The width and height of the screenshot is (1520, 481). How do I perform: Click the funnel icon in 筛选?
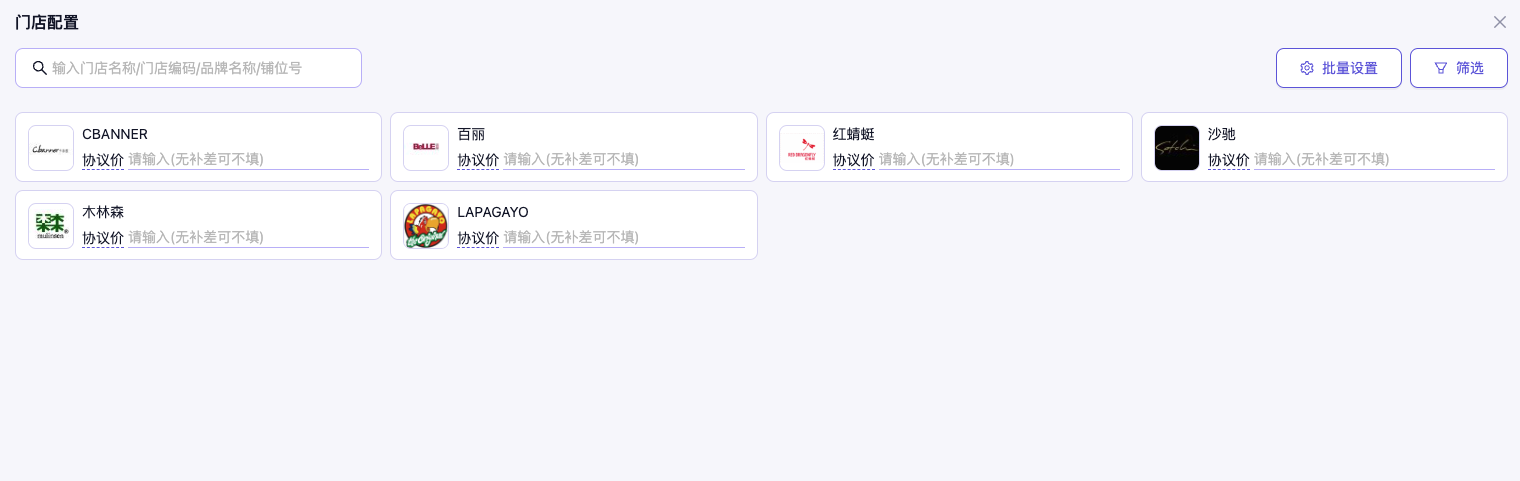point(1441,68)
